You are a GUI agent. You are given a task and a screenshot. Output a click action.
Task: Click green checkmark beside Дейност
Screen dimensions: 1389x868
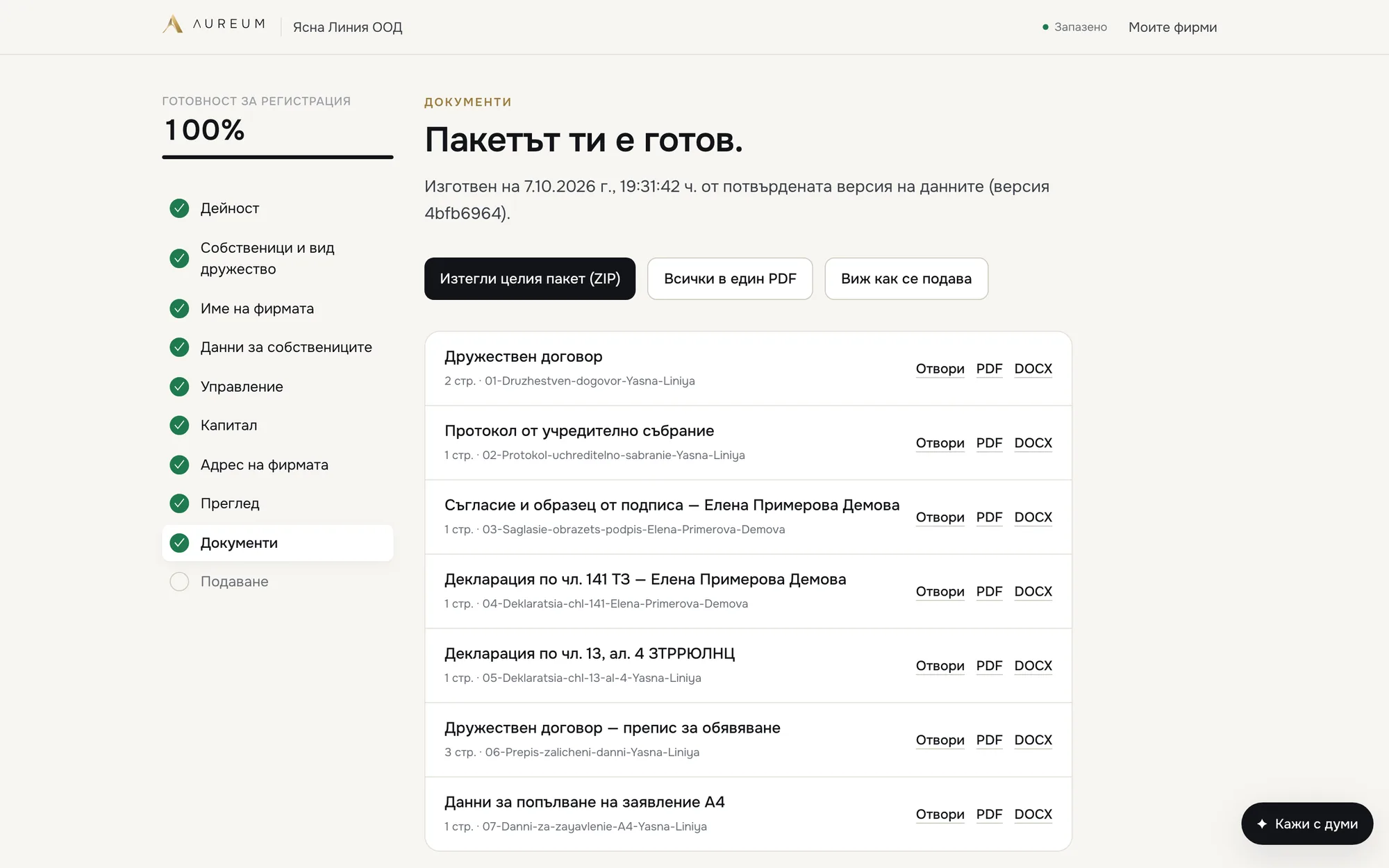(x=179, y=208)
